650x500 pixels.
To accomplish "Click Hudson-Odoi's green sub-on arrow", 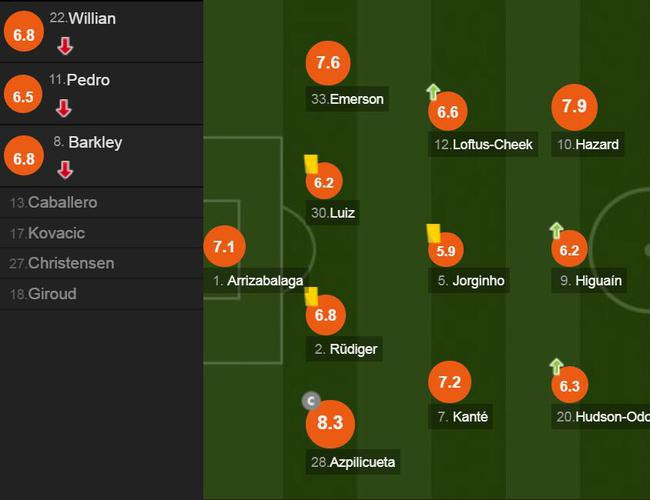I will click(556, 366).
